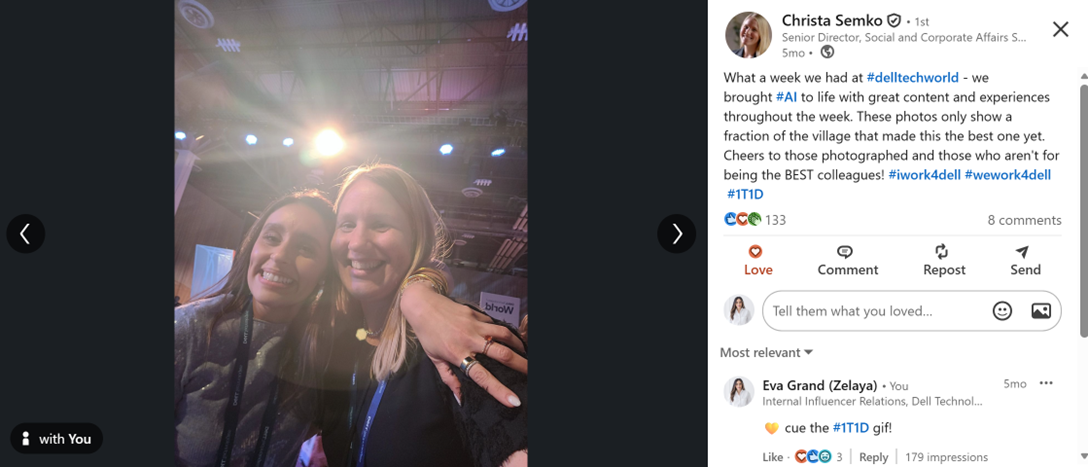Open the emoji picker in comment box

point(1002,311)
